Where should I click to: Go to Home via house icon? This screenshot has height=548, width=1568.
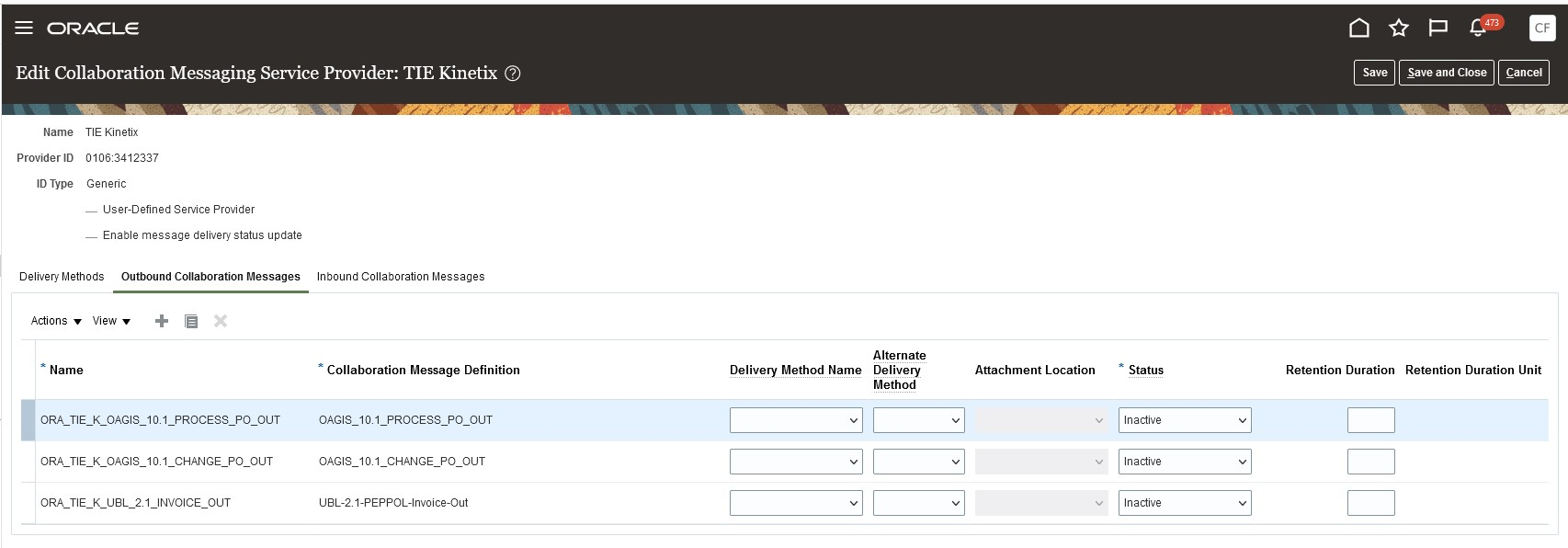[1358, 29]
